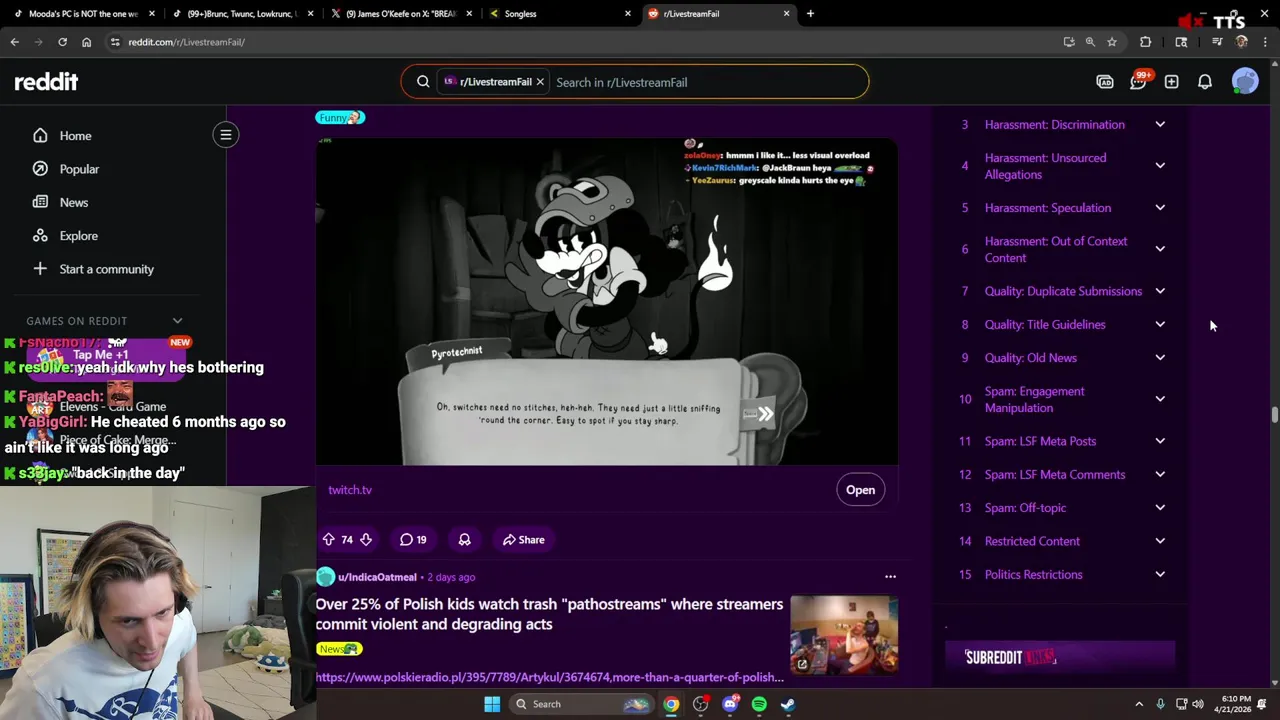Go to browser home page
Viewport: 1280px width, 720px height.
tap(86, 42)
